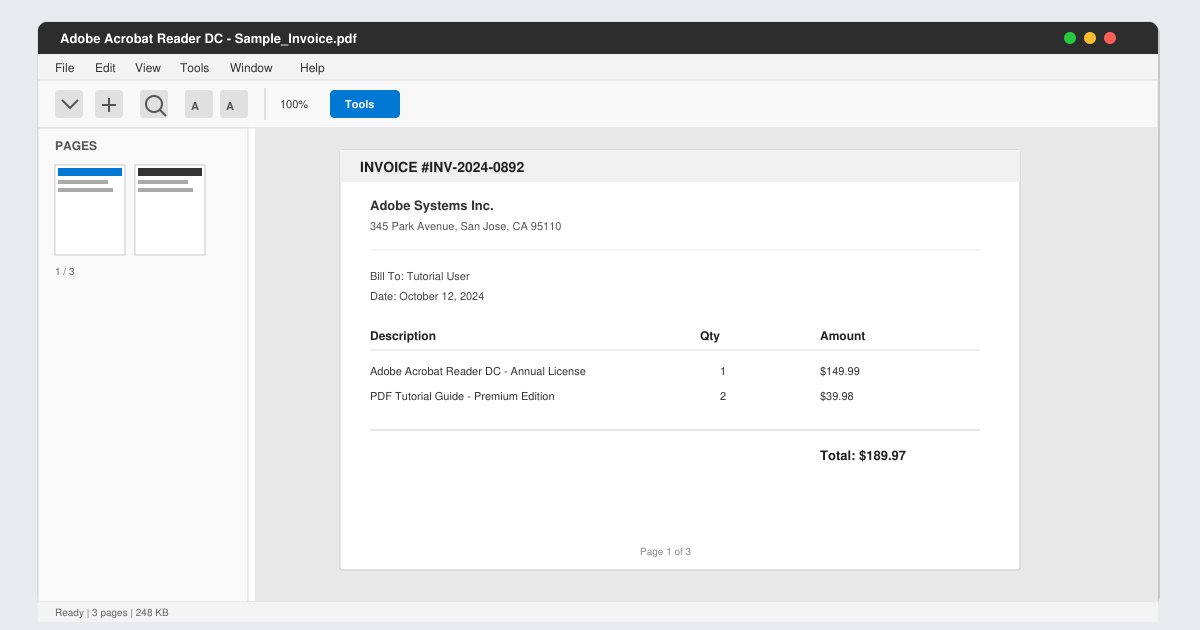Open the File menu
Screen dimensions: 1200x630
[x=65, y=68]
